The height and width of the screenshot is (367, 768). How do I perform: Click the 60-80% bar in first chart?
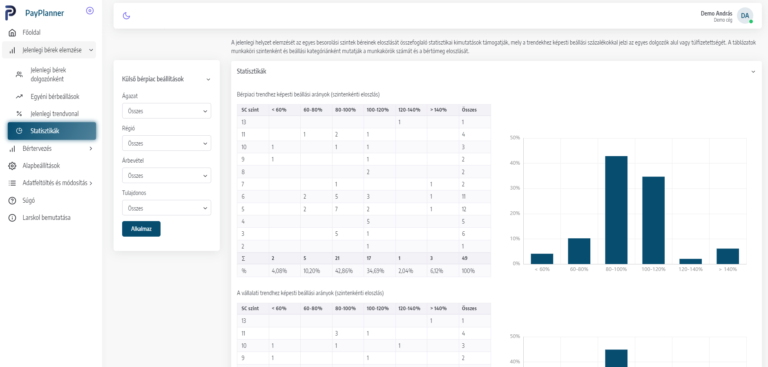tap(579, 251)
